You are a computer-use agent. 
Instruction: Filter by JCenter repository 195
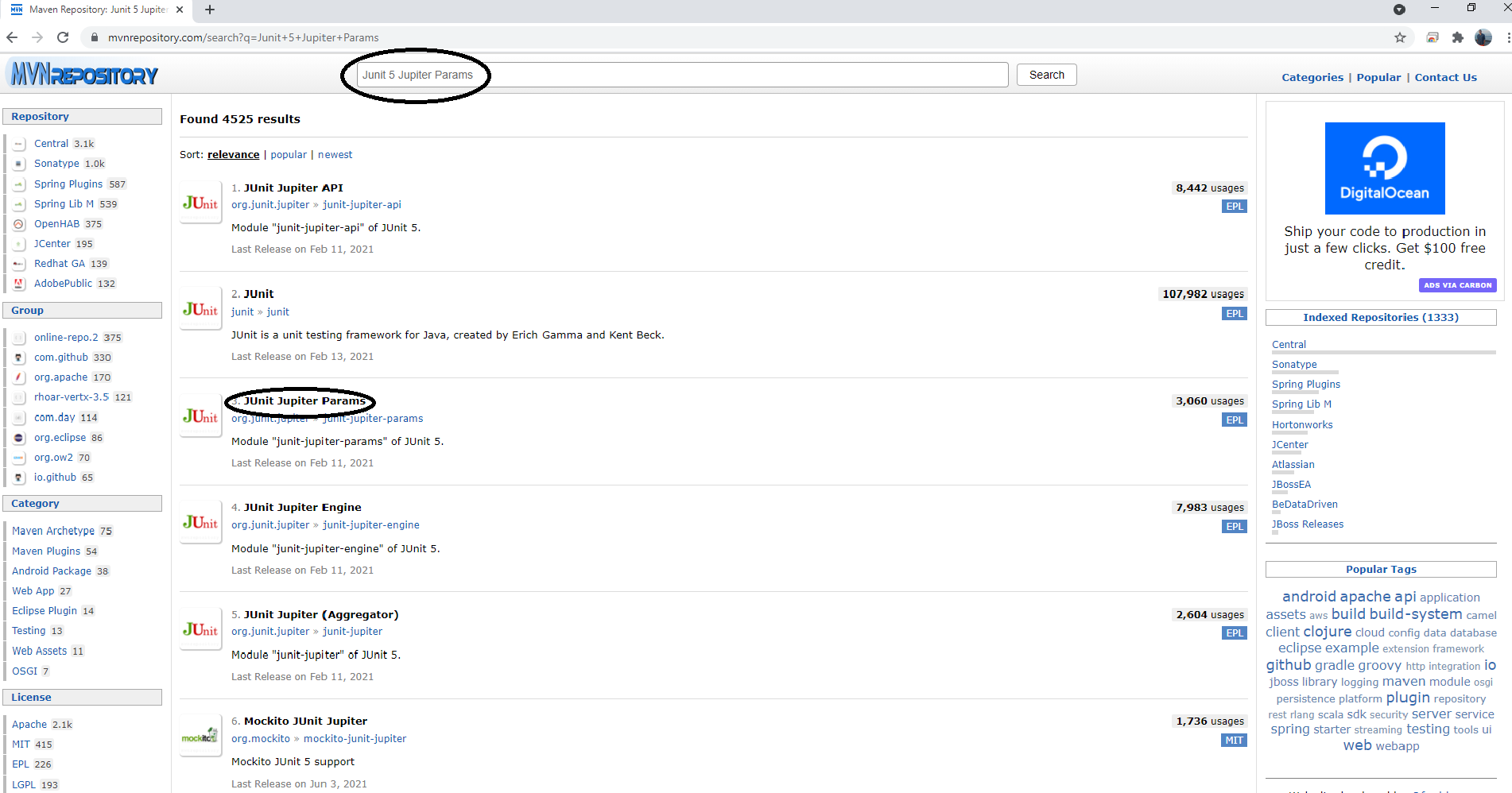pos(52,244)
